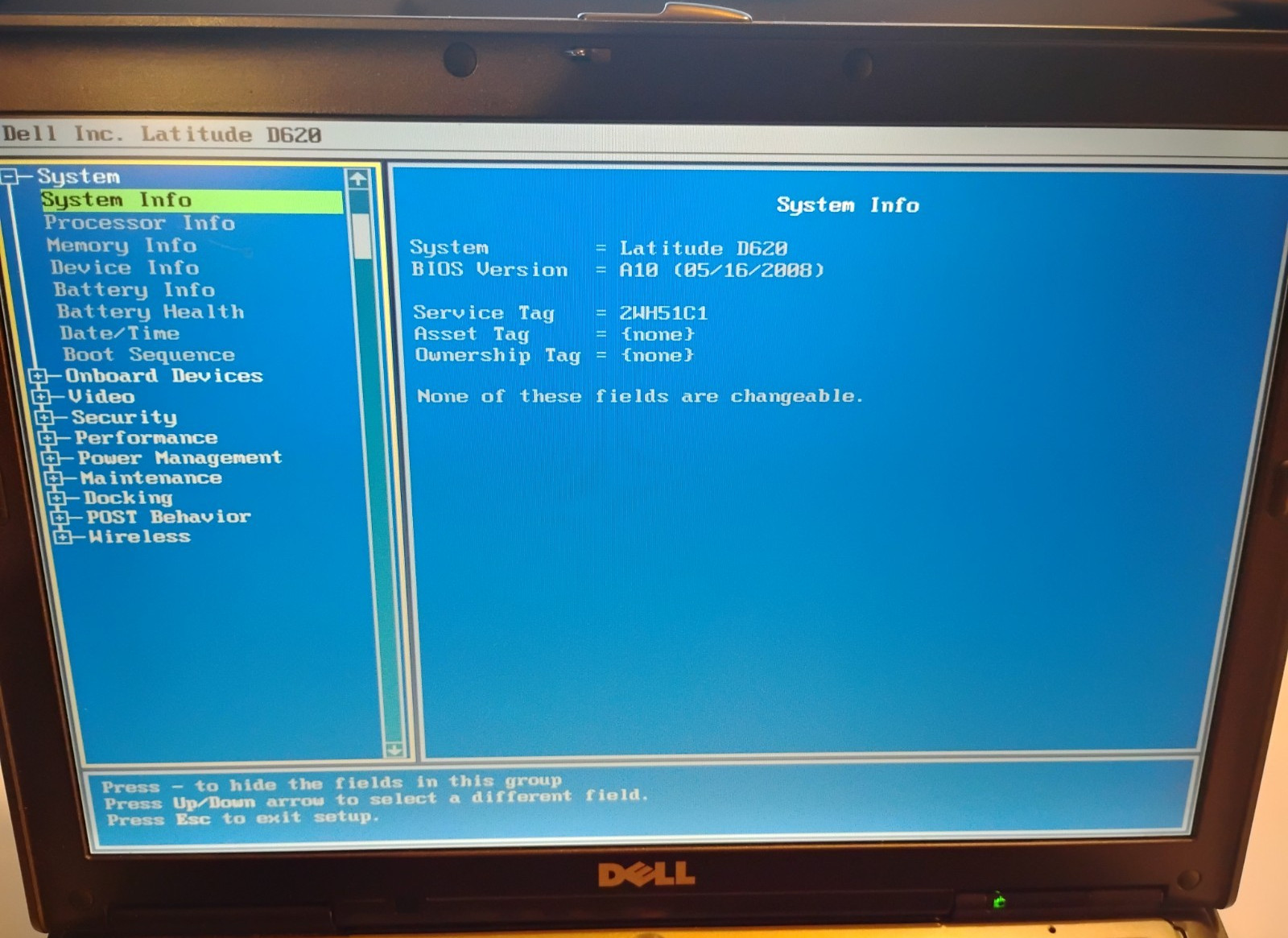Open Device Info page
Screen dimensions: 1288x938
pos(124,267)
